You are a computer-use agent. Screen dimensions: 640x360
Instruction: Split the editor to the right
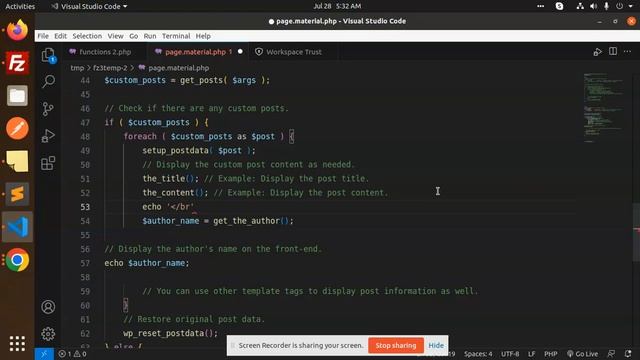pyautogui.click(x=613, y=51)
